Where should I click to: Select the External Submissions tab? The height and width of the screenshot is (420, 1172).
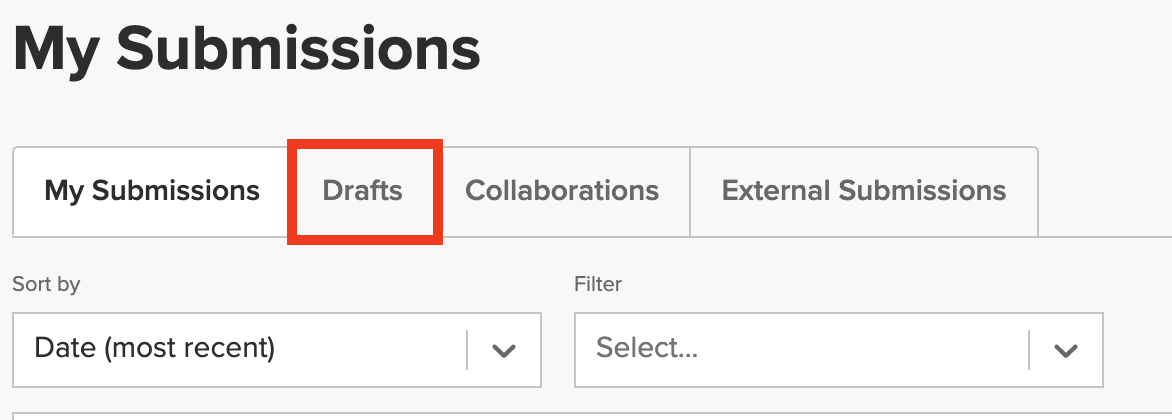click(864, 191)
